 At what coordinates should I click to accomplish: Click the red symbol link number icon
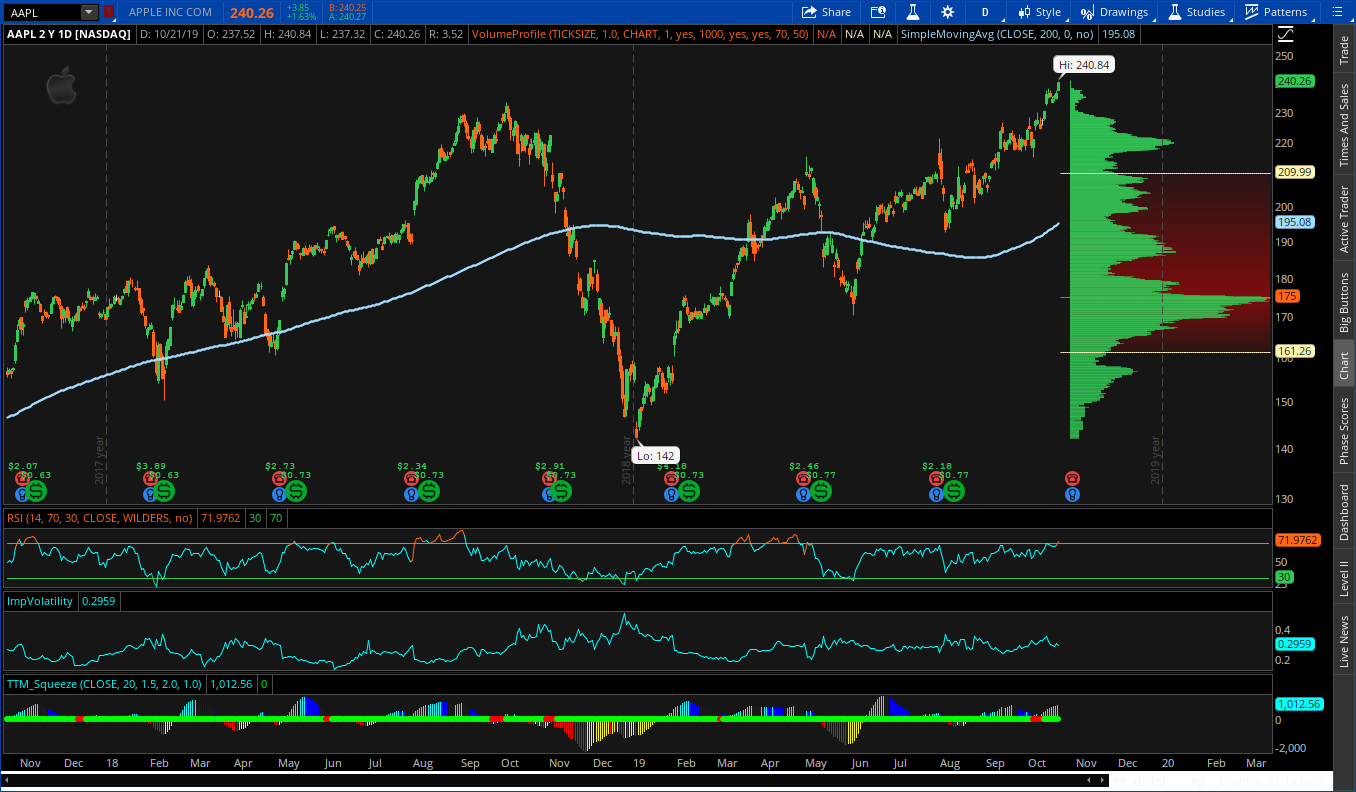point(108,12)
